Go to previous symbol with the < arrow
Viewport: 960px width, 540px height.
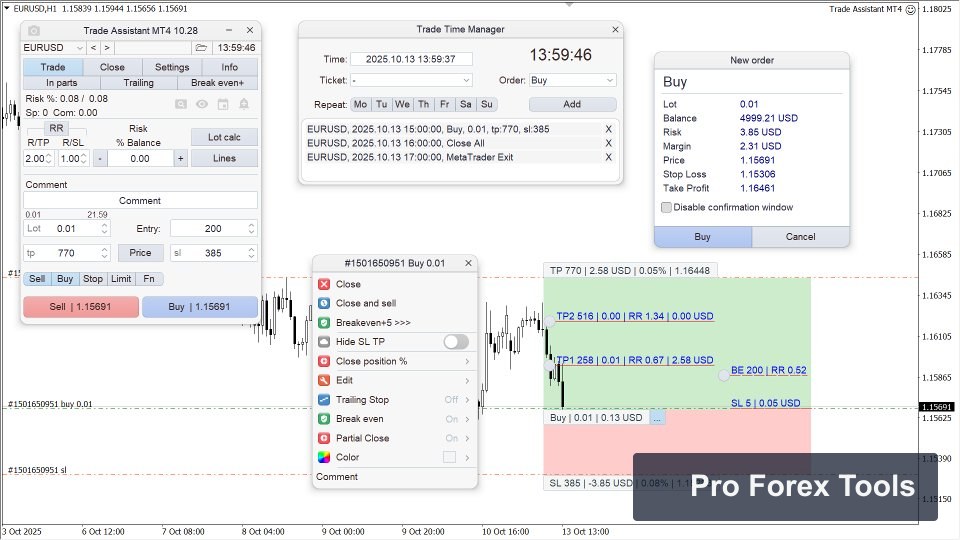coord(93,48)
